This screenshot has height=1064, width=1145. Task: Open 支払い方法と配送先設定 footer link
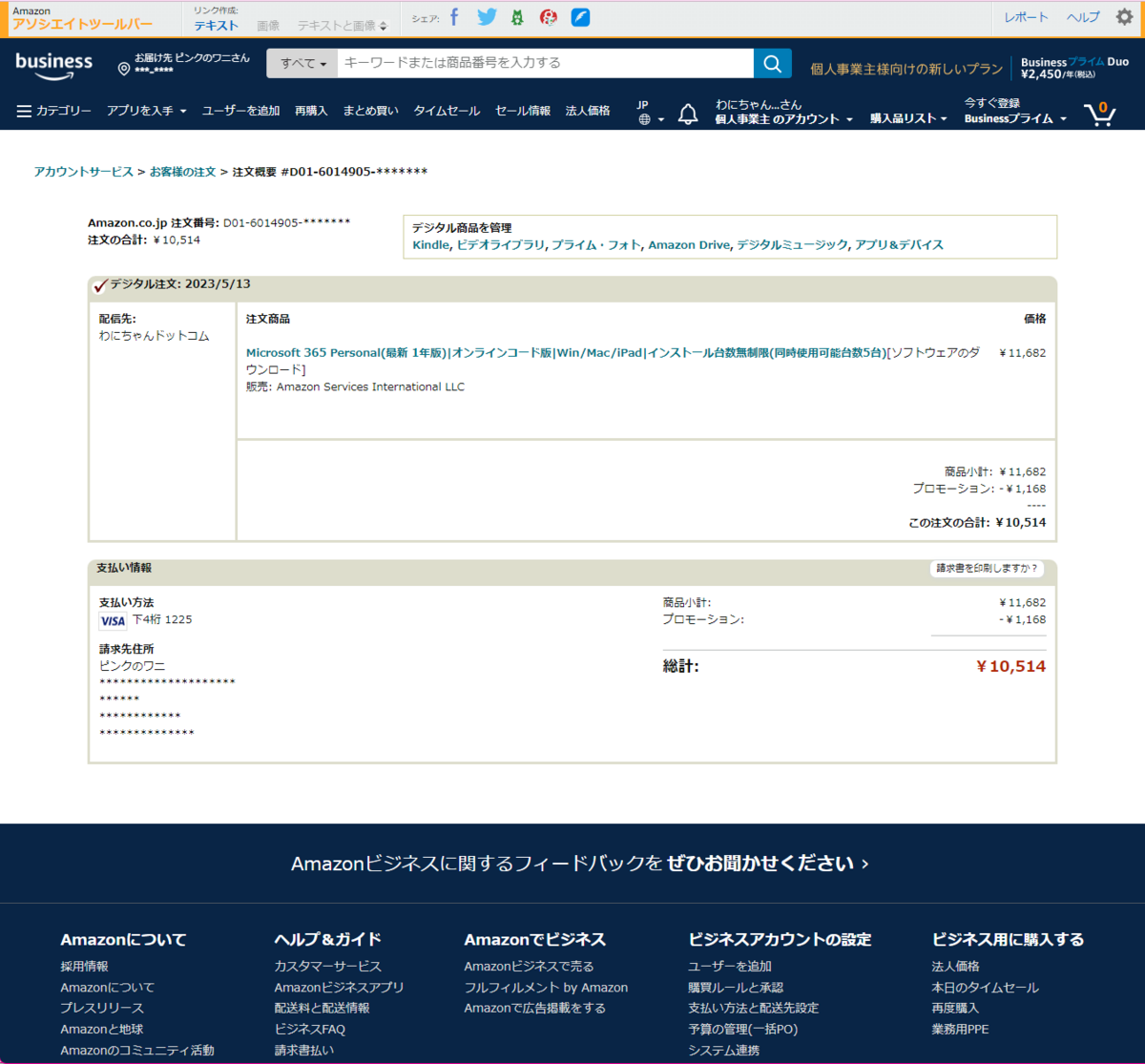click(x=753, y=1009)
